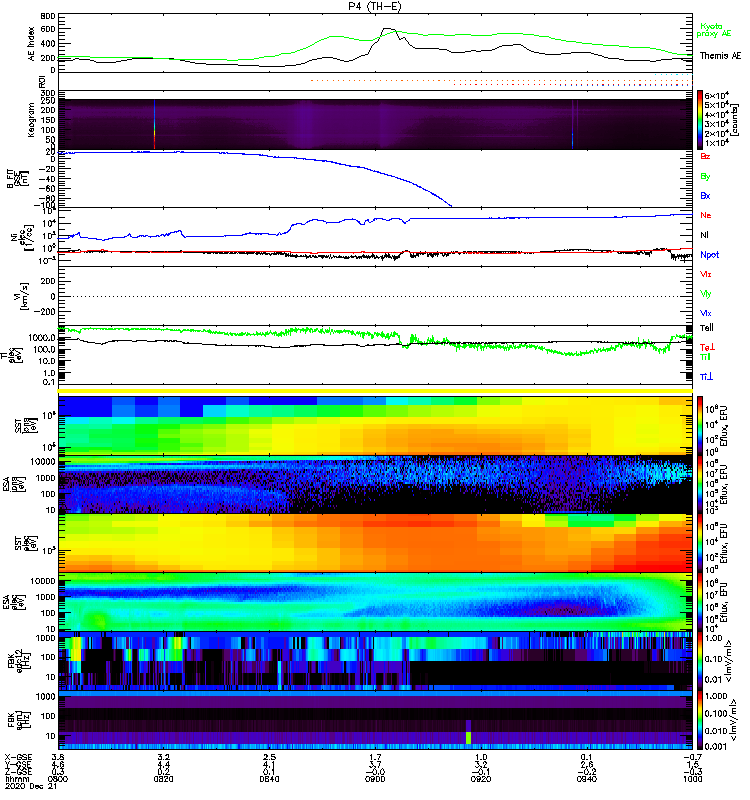
Task: Click the "6×10⁴" tick on Keogram color bar
Action: coord(716,95)
